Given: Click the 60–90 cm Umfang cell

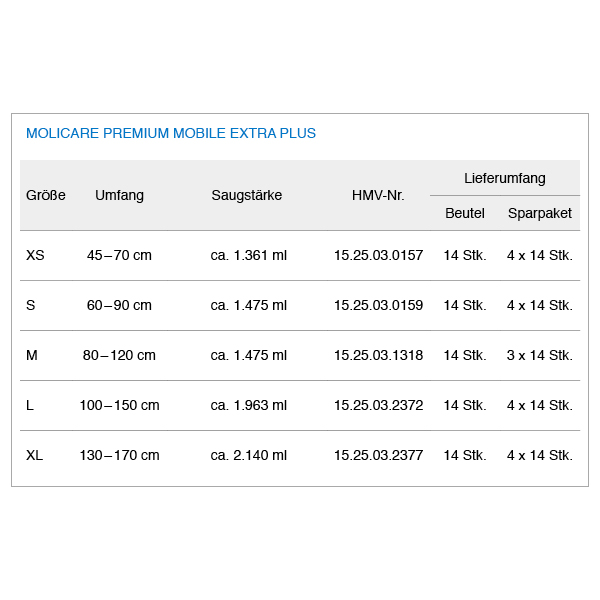Looking at the screenshot, I should pyautogui.click(x=119, y=305).
